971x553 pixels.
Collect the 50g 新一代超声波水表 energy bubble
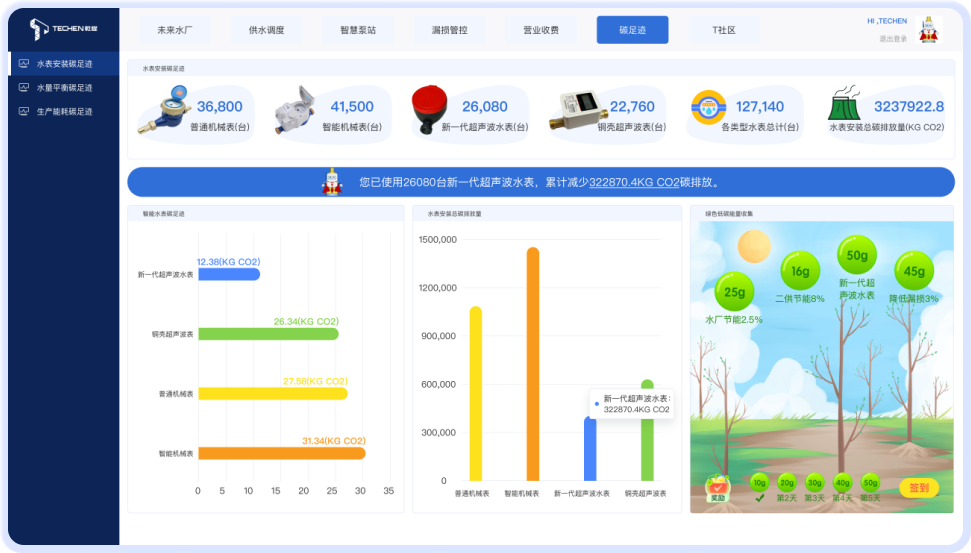tap(856, 256)
